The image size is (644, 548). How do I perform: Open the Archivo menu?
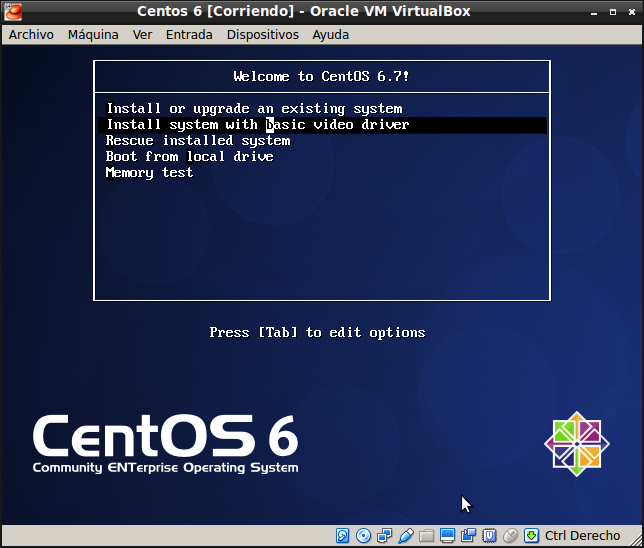(x=31, y=34)
